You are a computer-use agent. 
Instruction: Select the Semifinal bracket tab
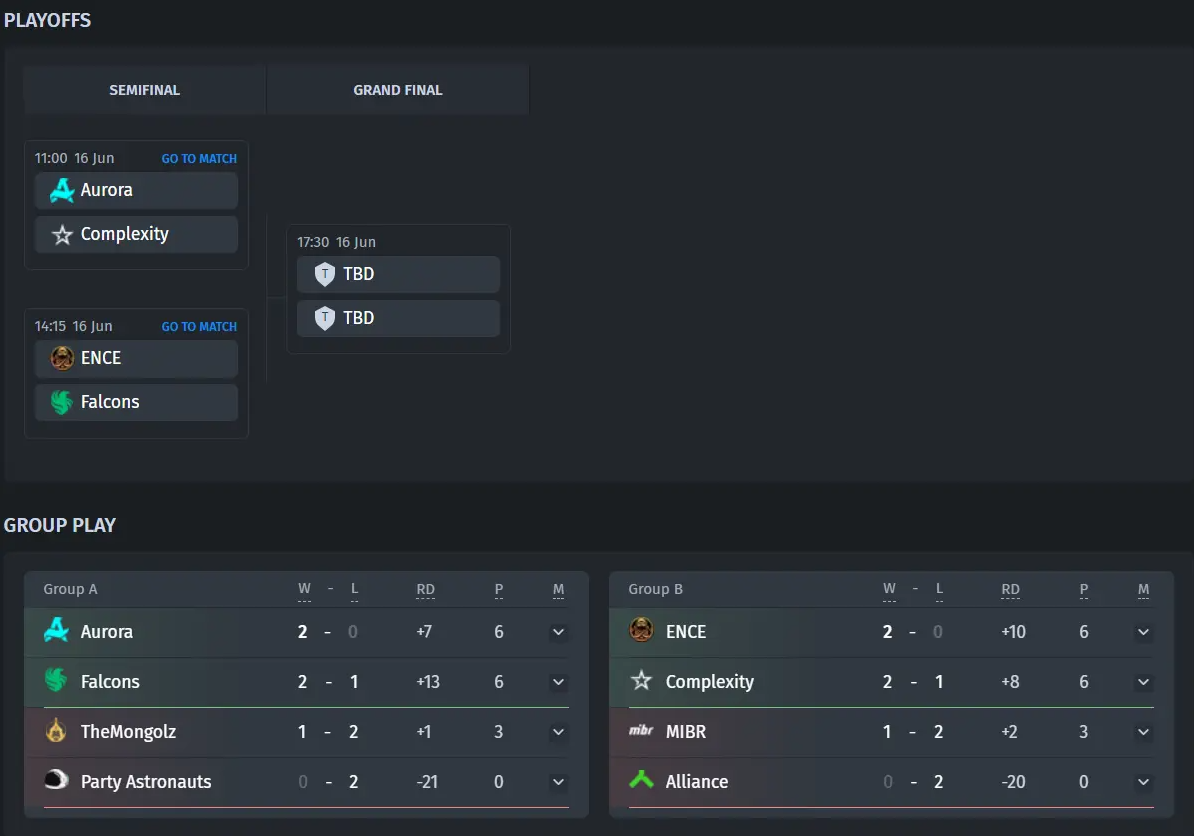(145, 90)
